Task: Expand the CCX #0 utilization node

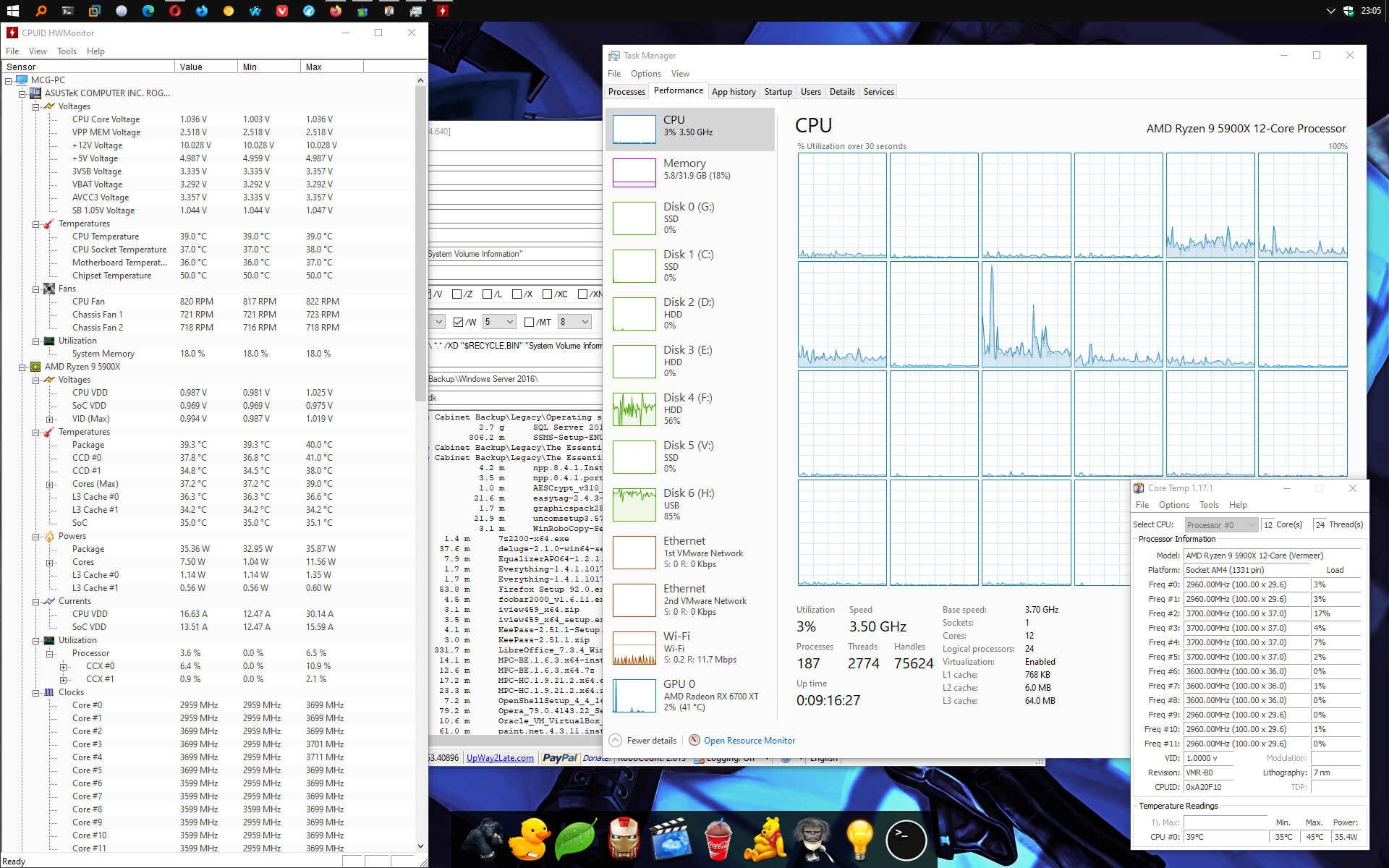Action: click(x=64, y=666)
